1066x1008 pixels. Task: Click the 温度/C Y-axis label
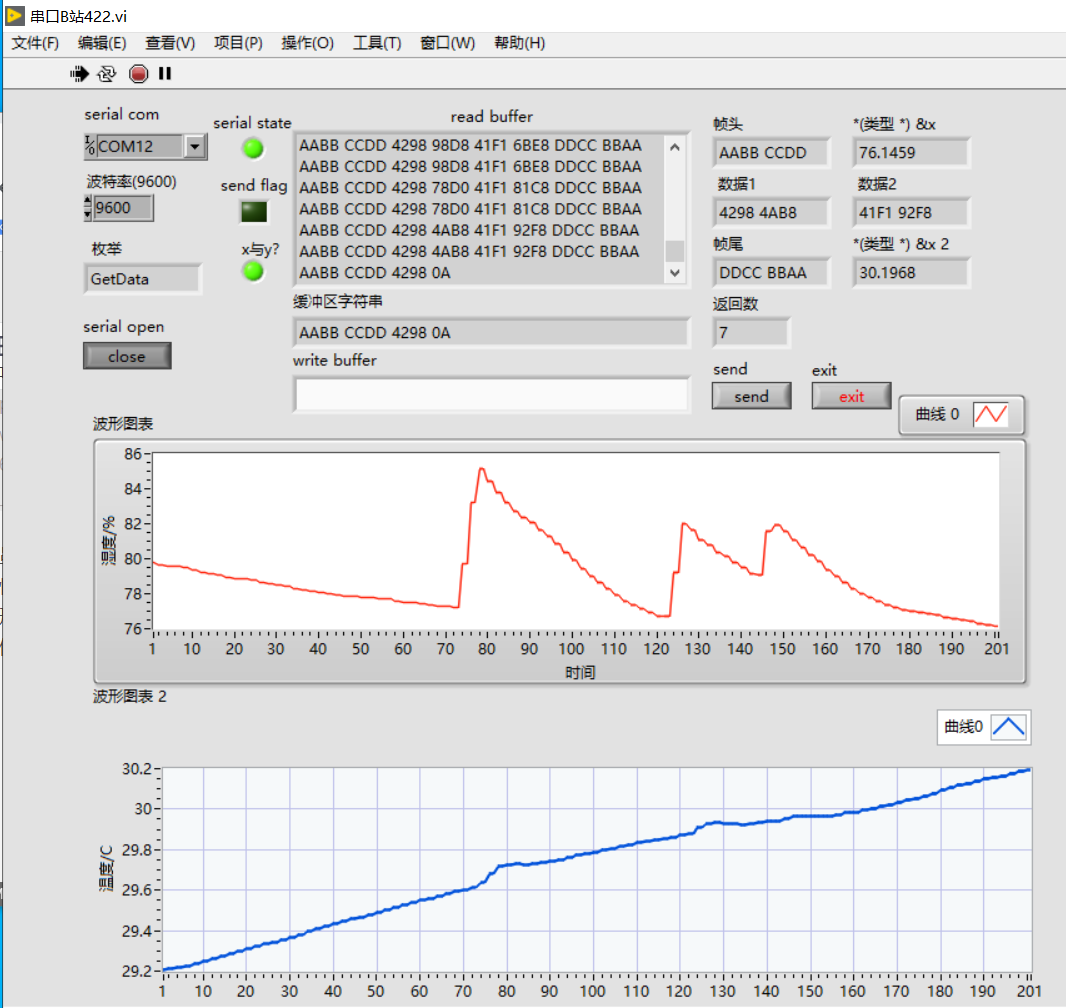[x=107, y=867]
